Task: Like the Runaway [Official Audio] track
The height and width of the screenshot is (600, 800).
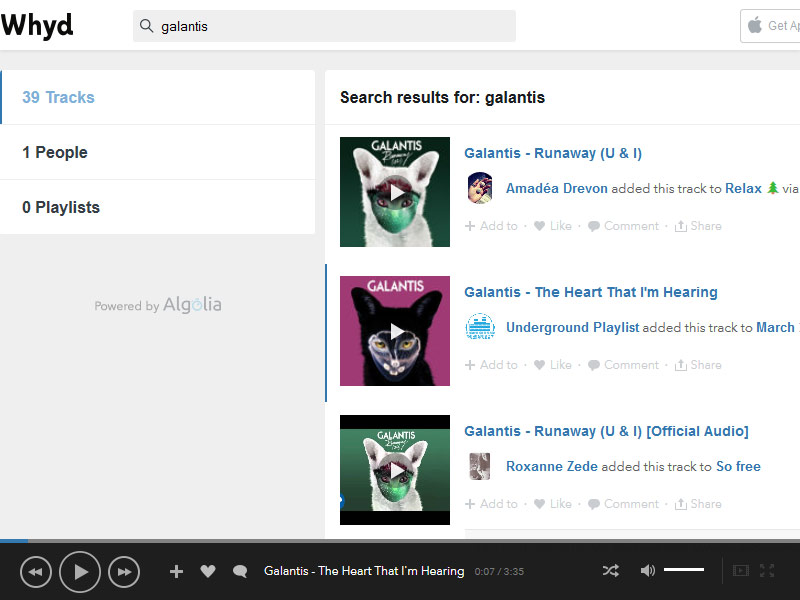Action: tap(553, 504)
